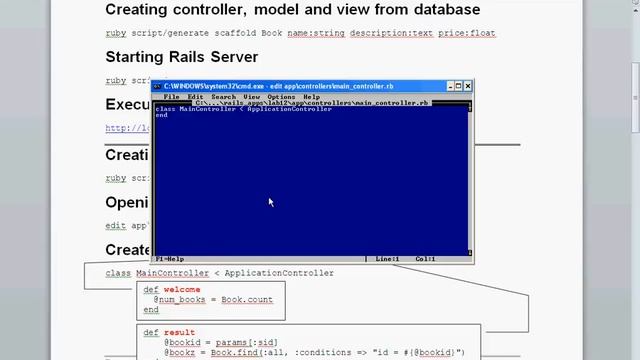The image size is (640, 360).
Task: Click the '@bookid = params[:sid]' line
Action: coord(221,342)
